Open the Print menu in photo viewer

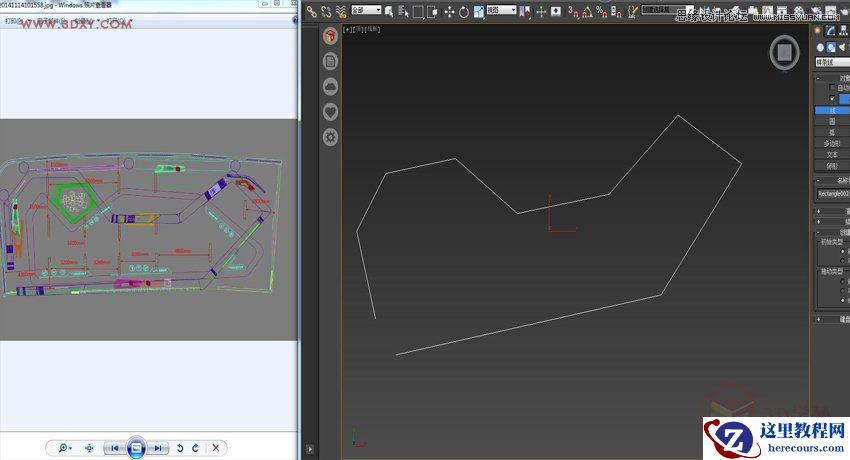coord(12,20)
